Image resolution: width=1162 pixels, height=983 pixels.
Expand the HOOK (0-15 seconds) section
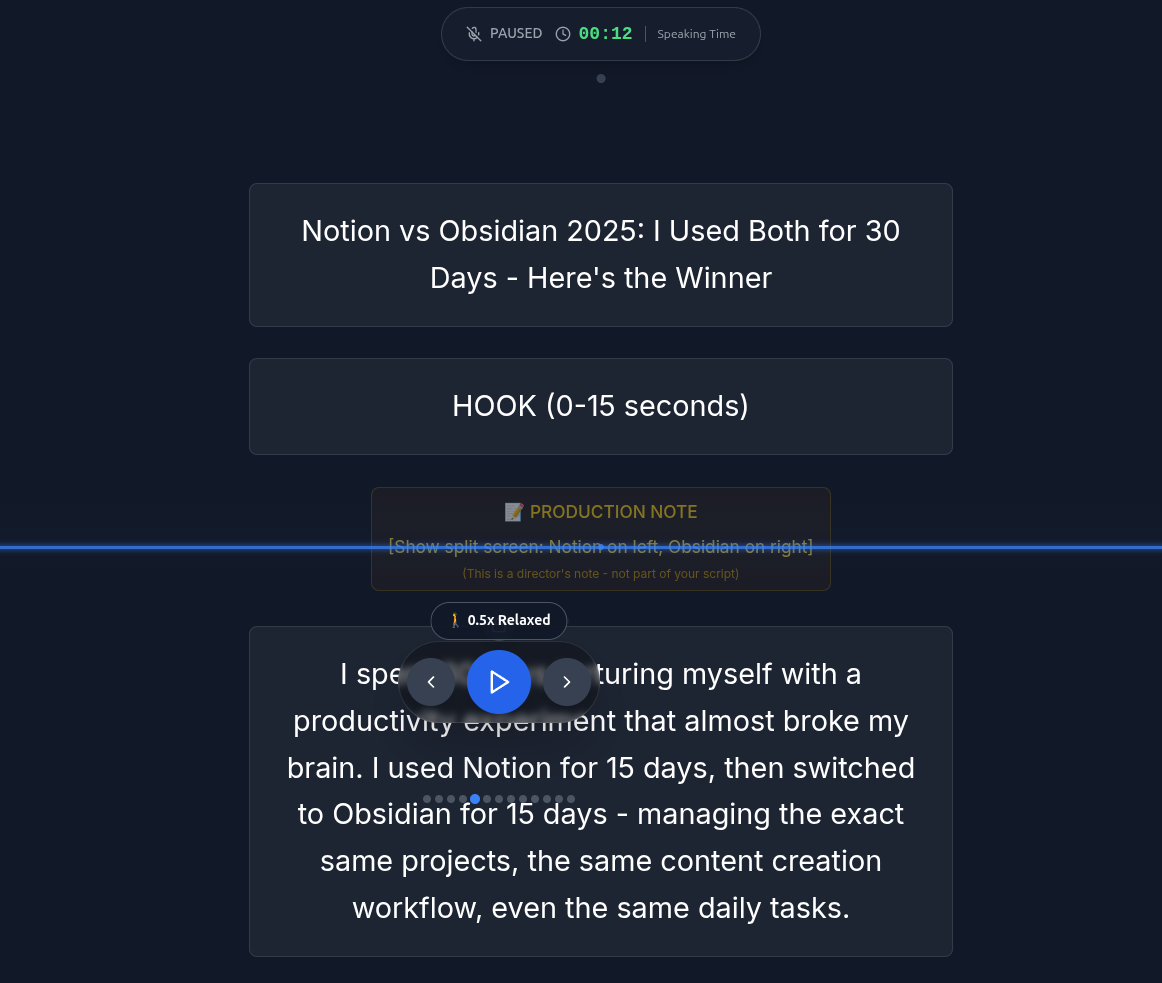point(600,406)
